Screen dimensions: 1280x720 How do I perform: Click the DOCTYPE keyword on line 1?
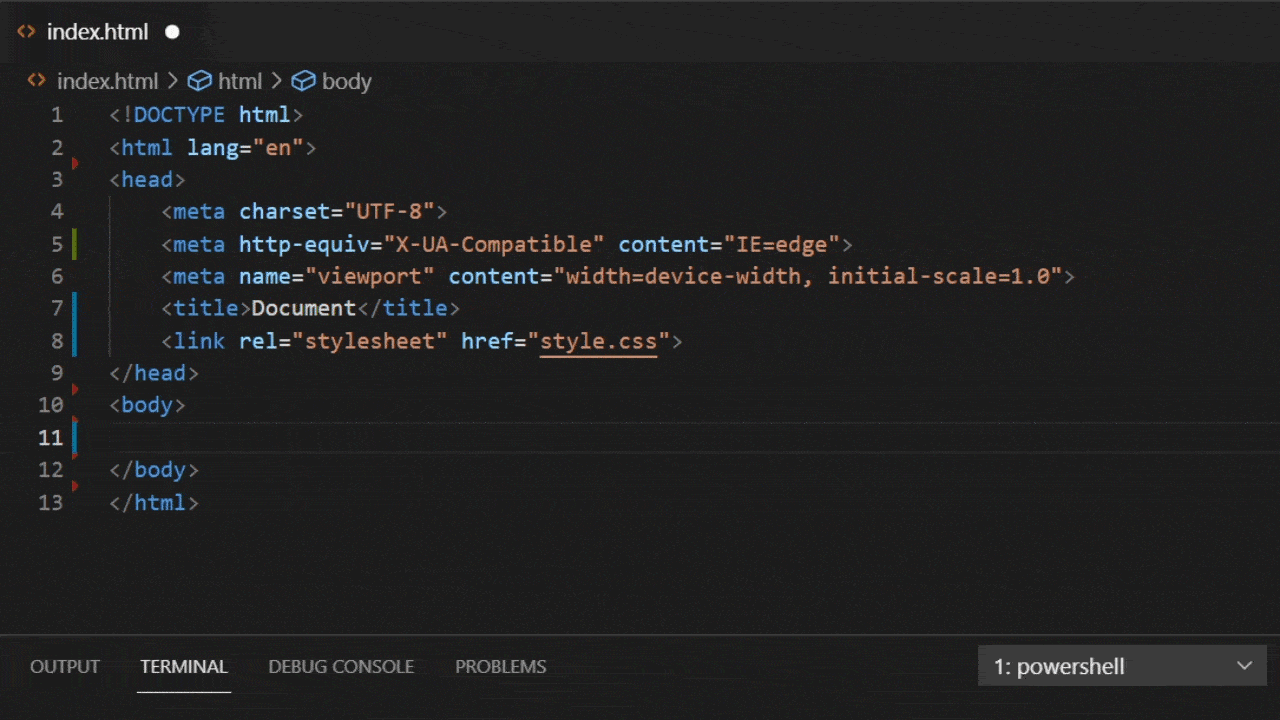(x=179, y=115)
